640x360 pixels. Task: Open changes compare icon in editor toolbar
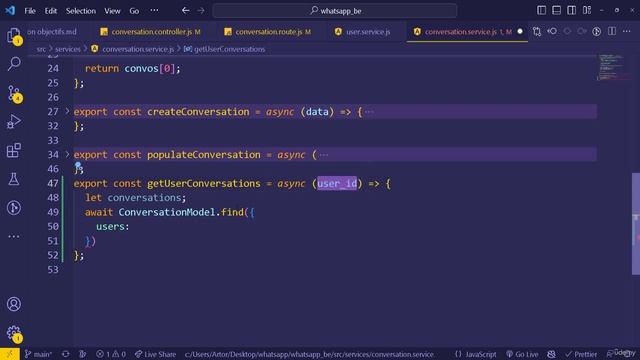[537, 31]
